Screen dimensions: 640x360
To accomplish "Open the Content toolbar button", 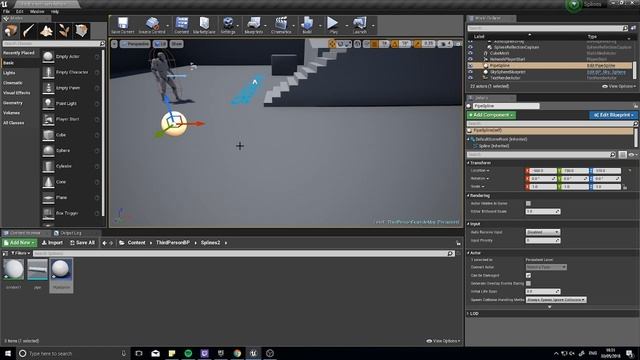I will tap(182, 25).
